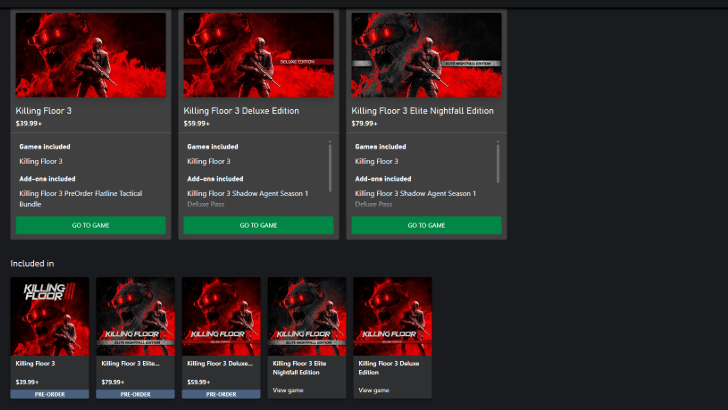728x410 pixels.
Task: Open cover art of the Elite Nightfall View game tile
Action: (x=307, y=316)
